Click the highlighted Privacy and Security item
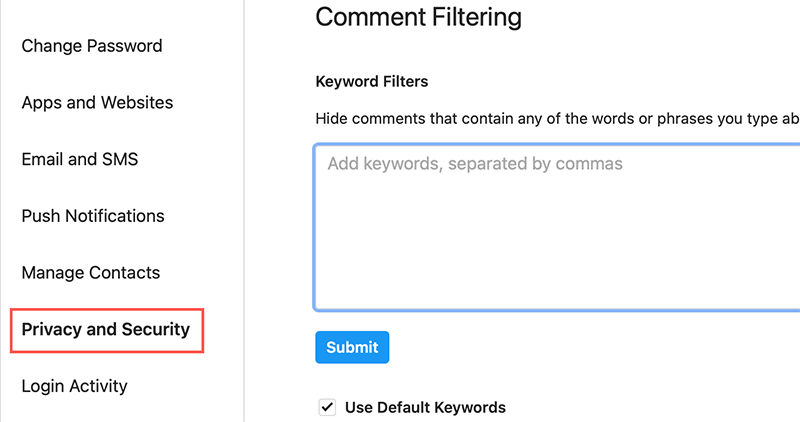The width and height of the screenshot is (800, 422). pos(106,330)
